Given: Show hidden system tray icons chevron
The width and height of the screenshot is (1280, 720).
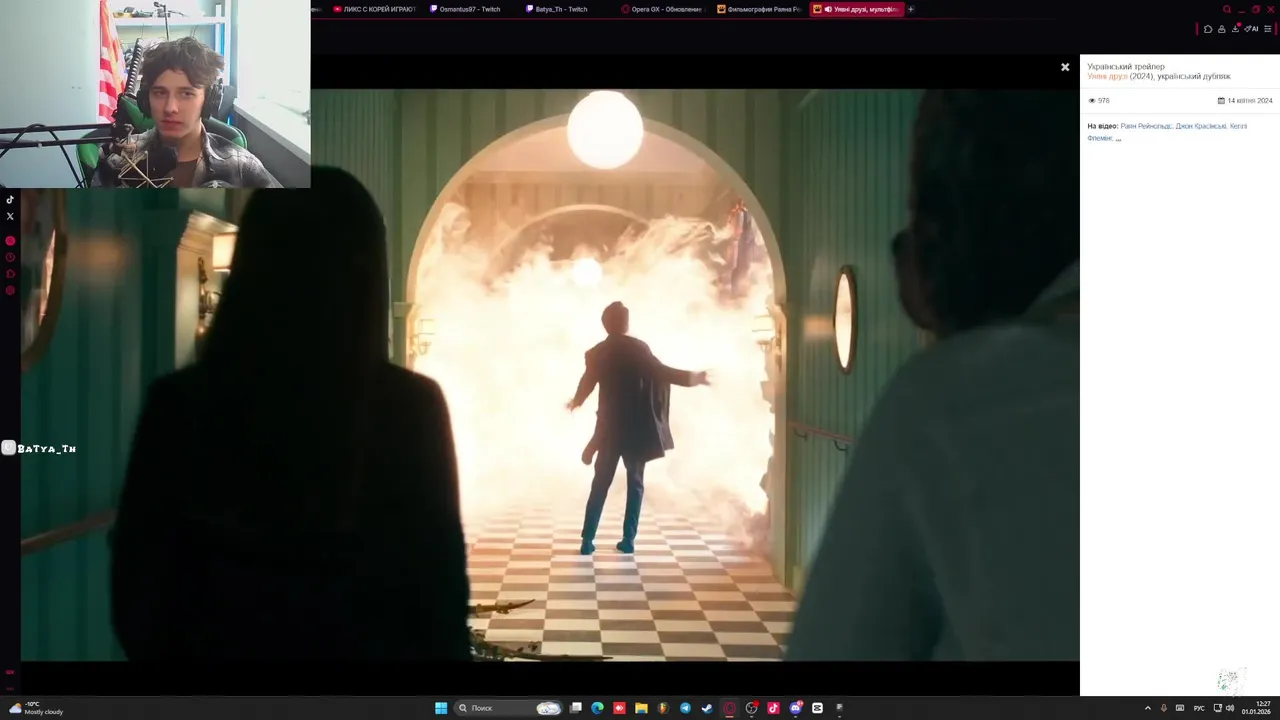Looking at the screenshot, I should 1147,708.
